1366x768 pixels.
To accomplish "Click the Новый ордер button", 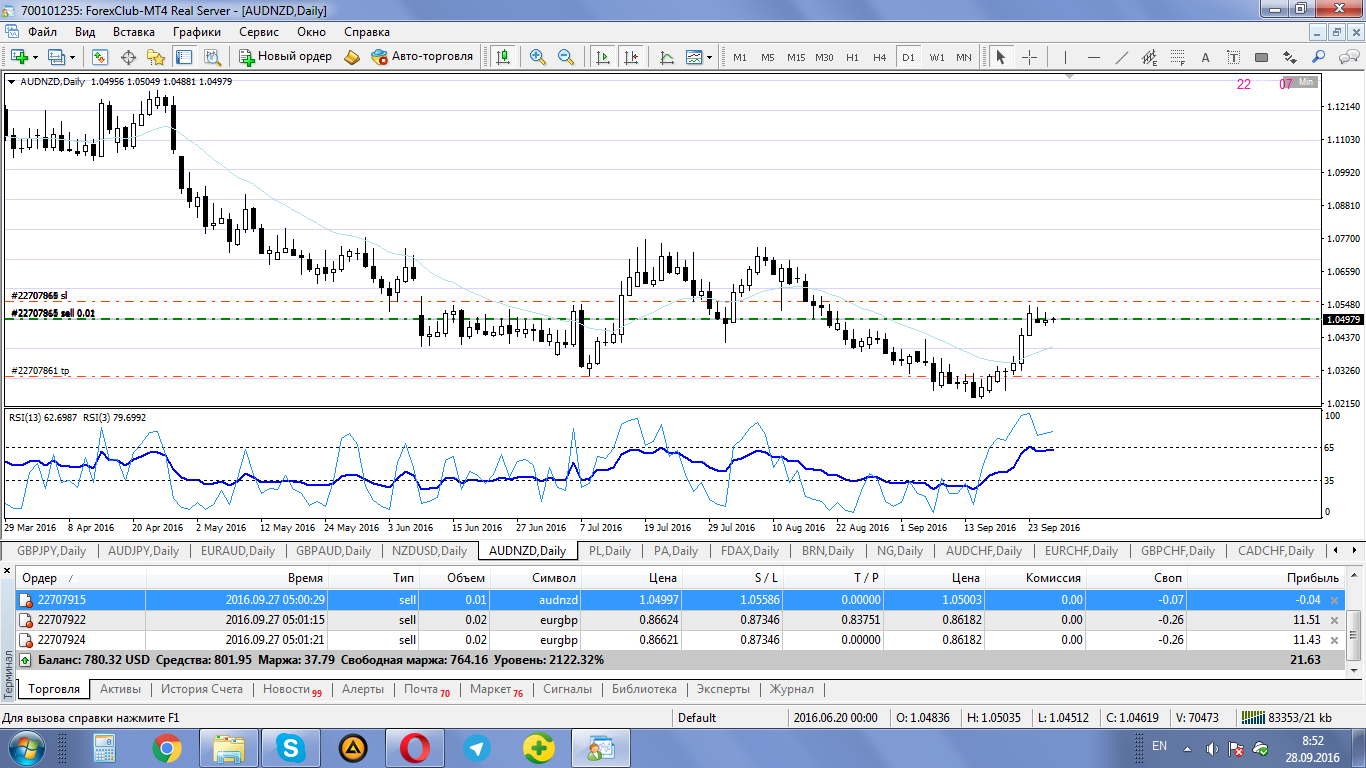I will click(x=285, y=57).
